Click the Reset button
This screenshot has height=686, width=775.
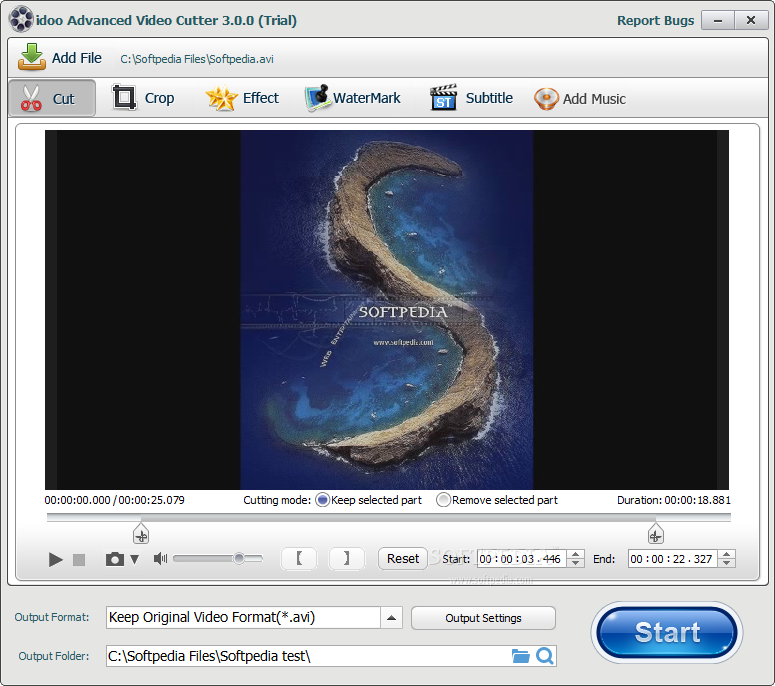click(403, 558)
